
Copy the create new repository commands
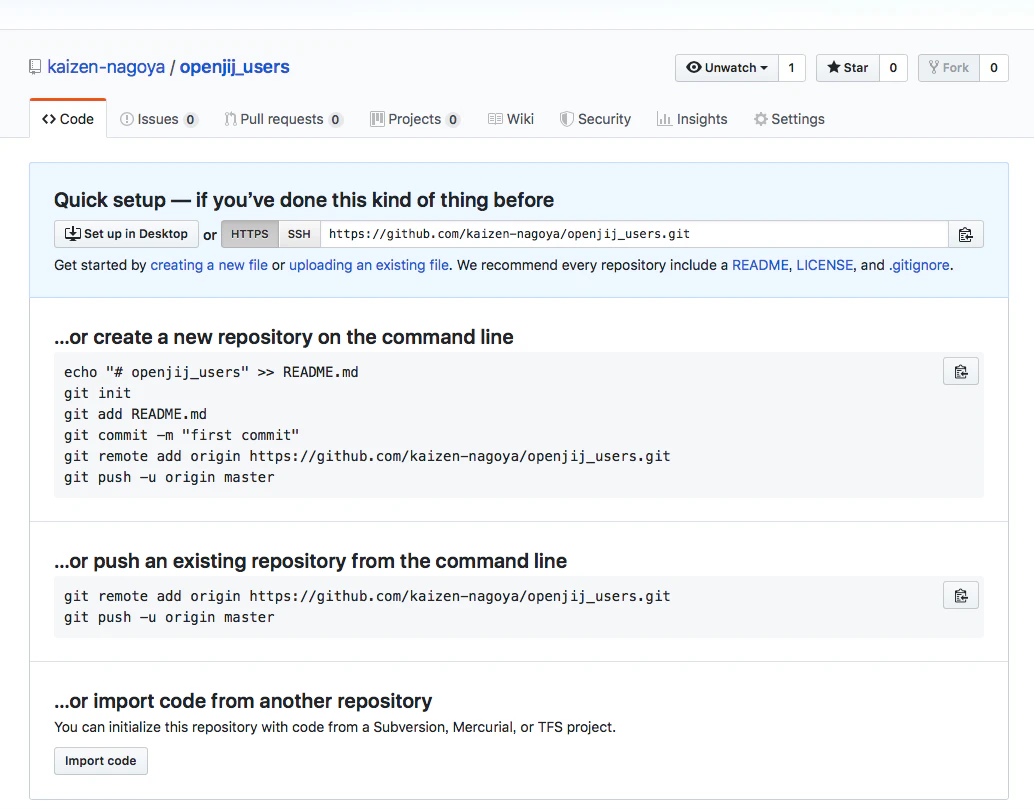[x=961, y=372]
